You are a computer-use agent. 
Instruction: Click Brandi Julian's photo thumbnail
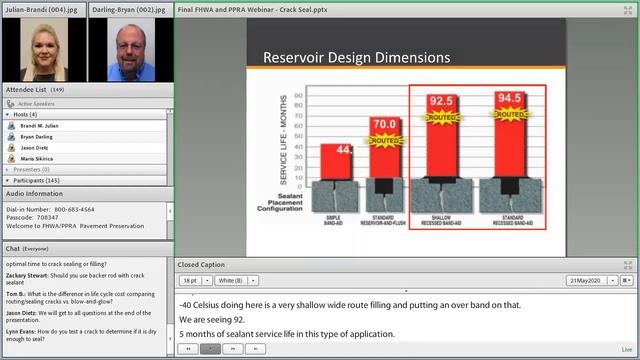point(44,50)
